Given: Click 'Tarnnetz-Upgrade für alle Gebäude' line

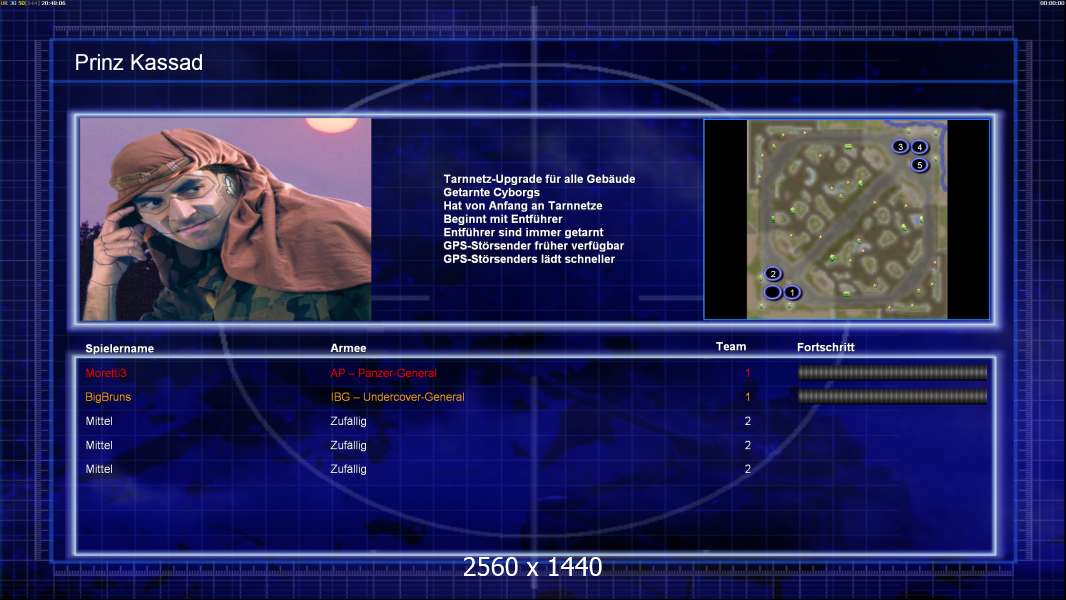Looking at the screenshot, I should pyautogui.click(x=539, y=179).
